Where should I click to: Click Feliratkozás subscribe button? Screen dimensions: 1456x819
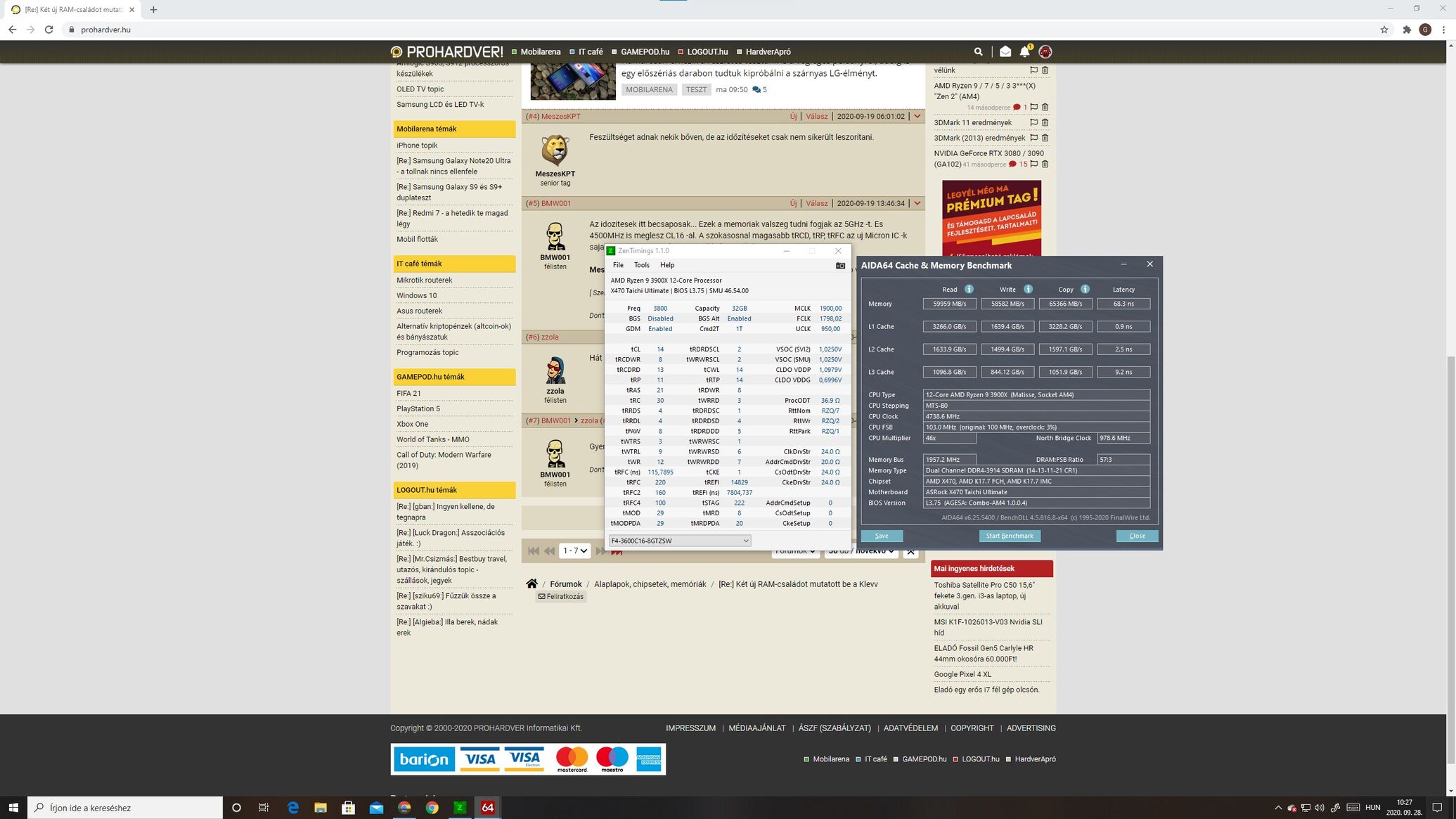pyautogui.click(x=560, y=596)
